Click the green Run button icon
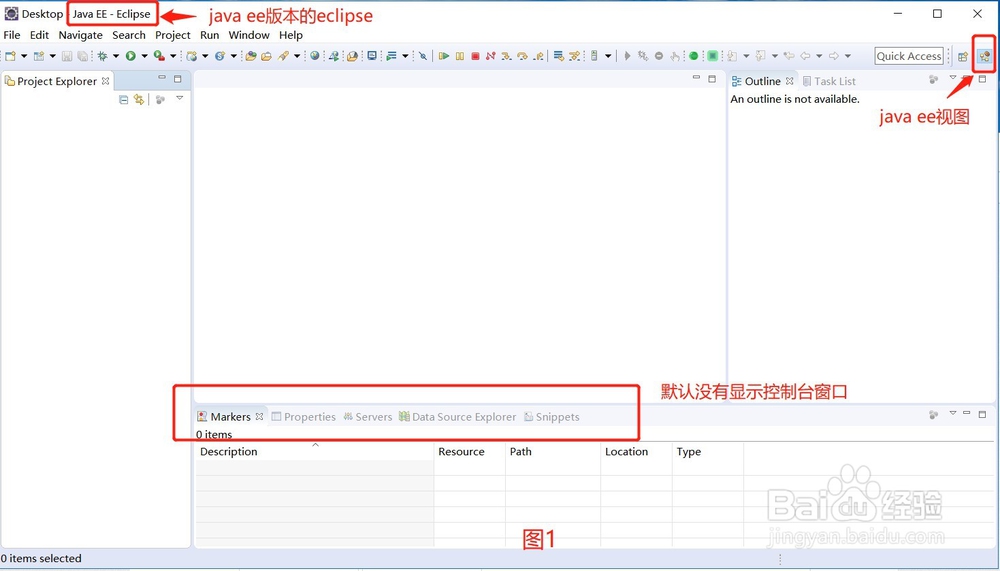Image resolution: width=1000 pixels, height=571 pixels. (131, 56)
